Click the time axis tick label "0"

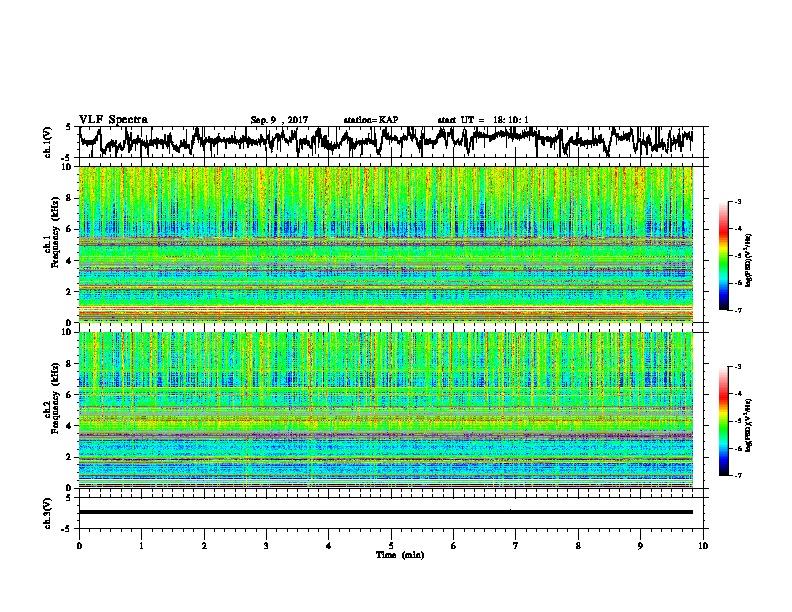click(x=79, y=546)
